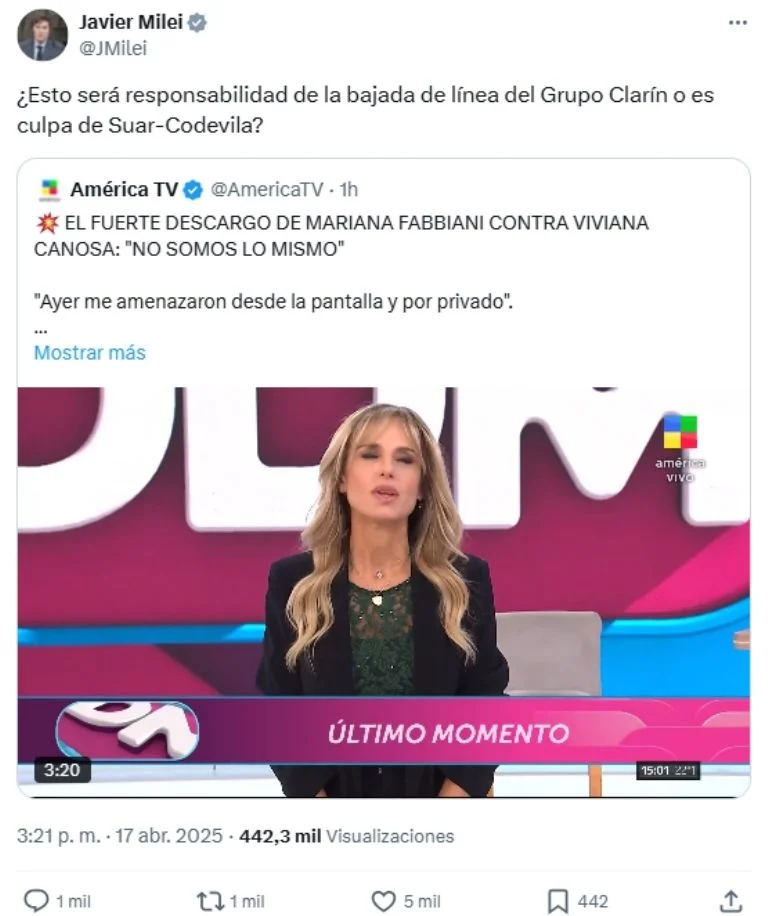Play the embedded América TV video
This screenshot has height=916, width=768.
click(383, 591)
